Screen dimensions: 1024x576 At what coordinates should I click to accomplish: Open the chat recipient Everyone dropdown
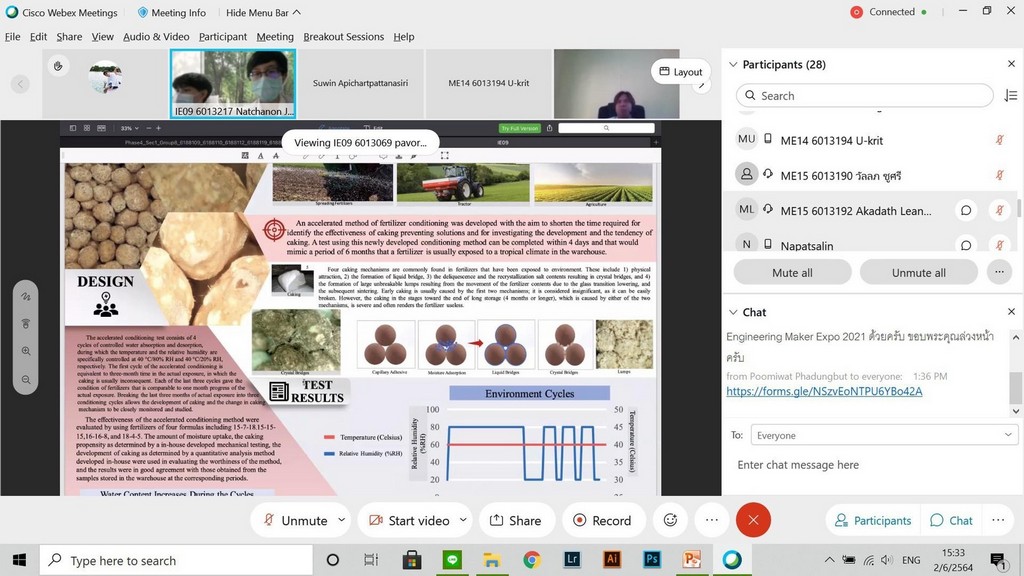point(1008,435)
